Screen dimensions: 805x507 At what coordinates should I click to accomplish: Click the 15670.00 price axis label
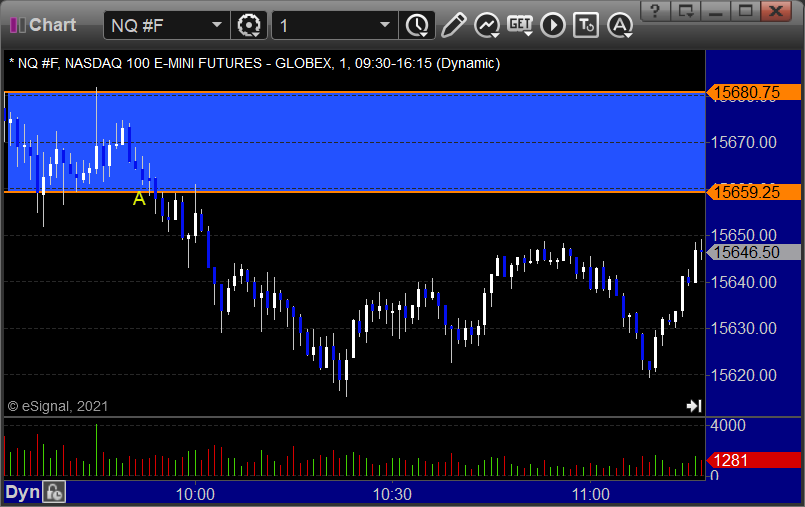click(x=743, y=142)
